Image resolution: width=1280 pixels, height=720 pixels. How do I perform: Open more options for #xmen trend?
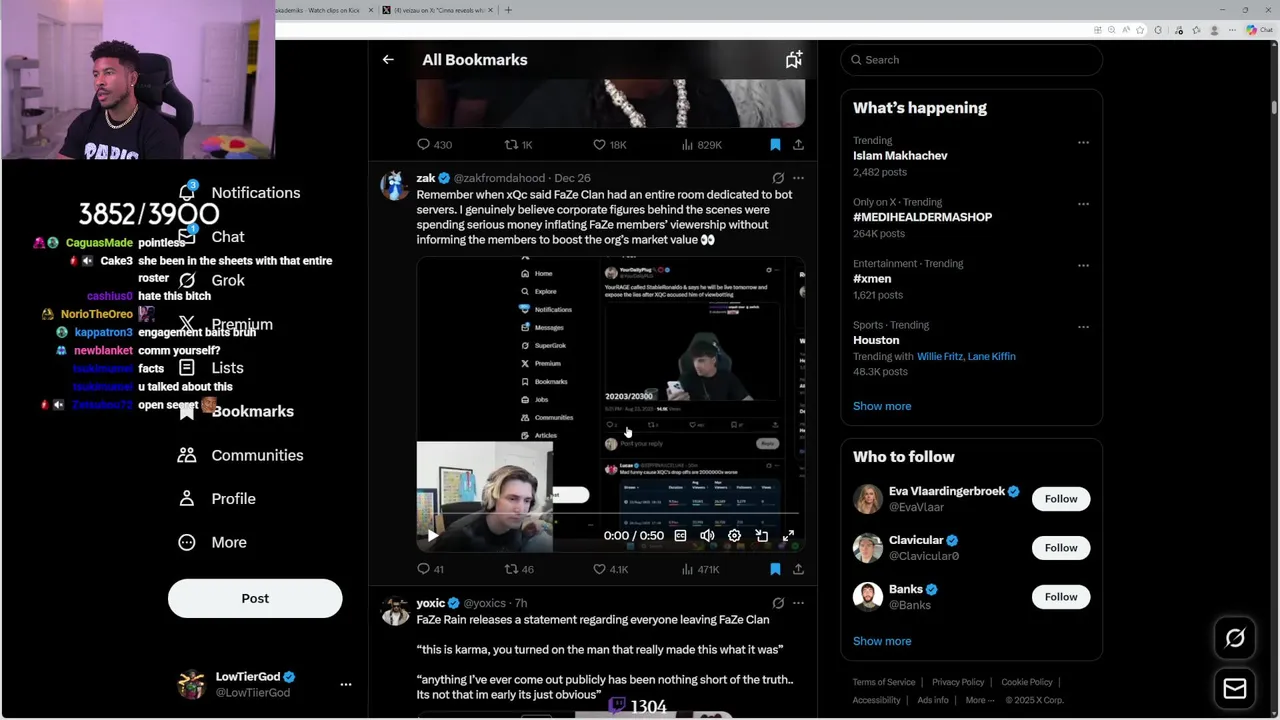tap(1083, 265)
